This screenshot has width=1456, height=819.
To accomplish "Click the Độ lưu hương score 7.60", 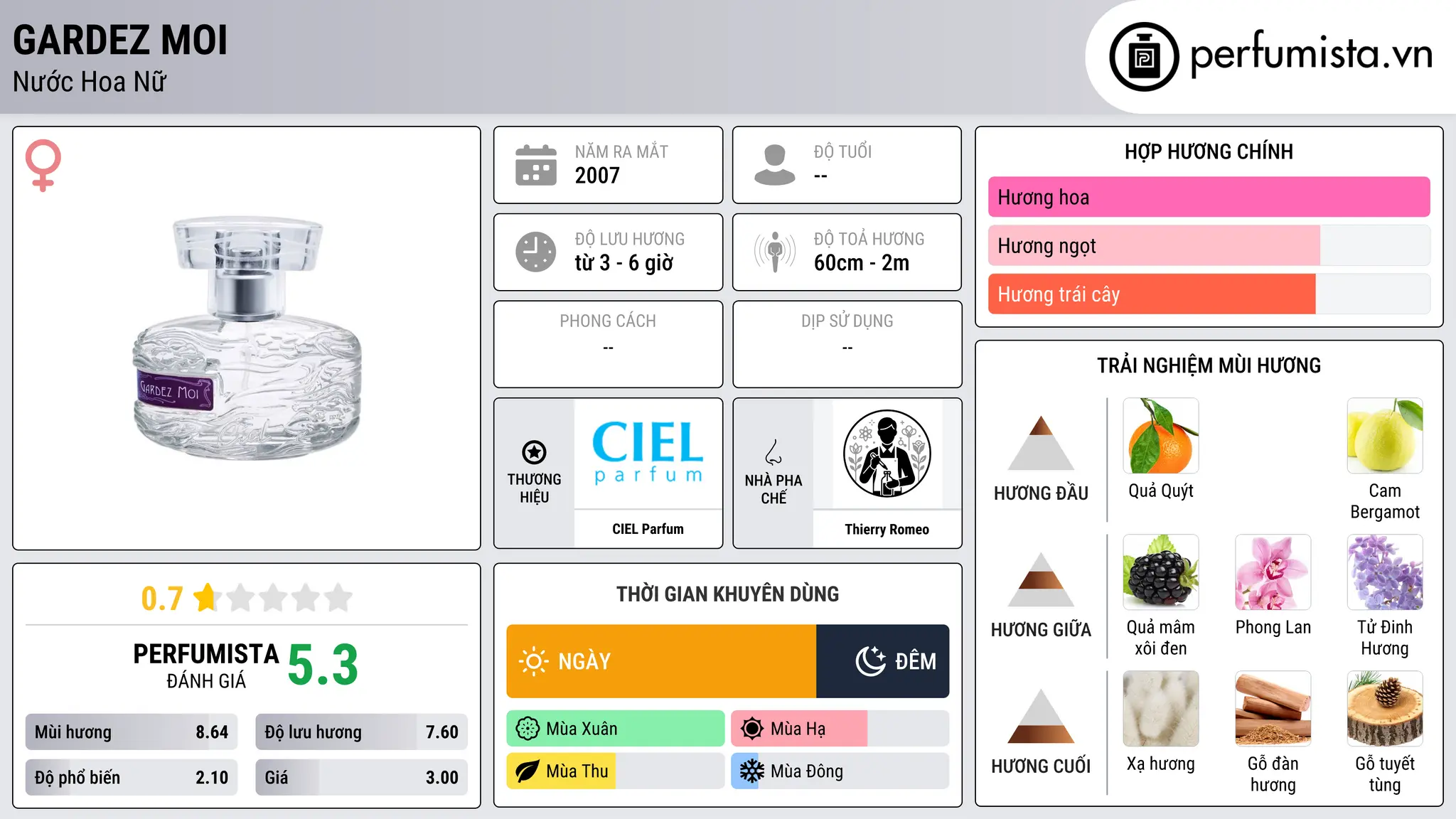I will (x=441, y=732).
